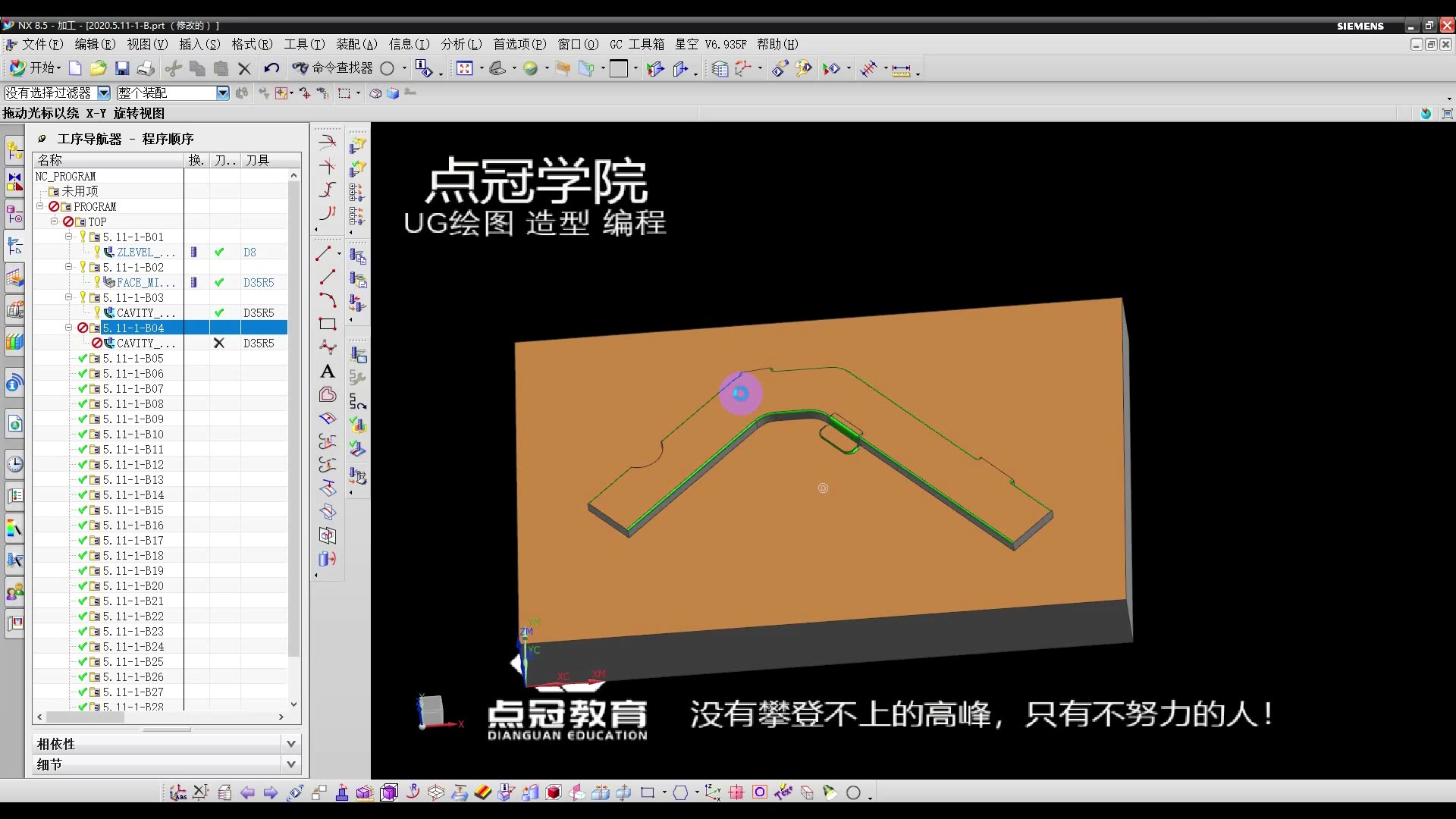This screenshot has height=819, width=1456.
Task: Click the navigator vertical scrollbar thumb
Action: pos(294,418)
